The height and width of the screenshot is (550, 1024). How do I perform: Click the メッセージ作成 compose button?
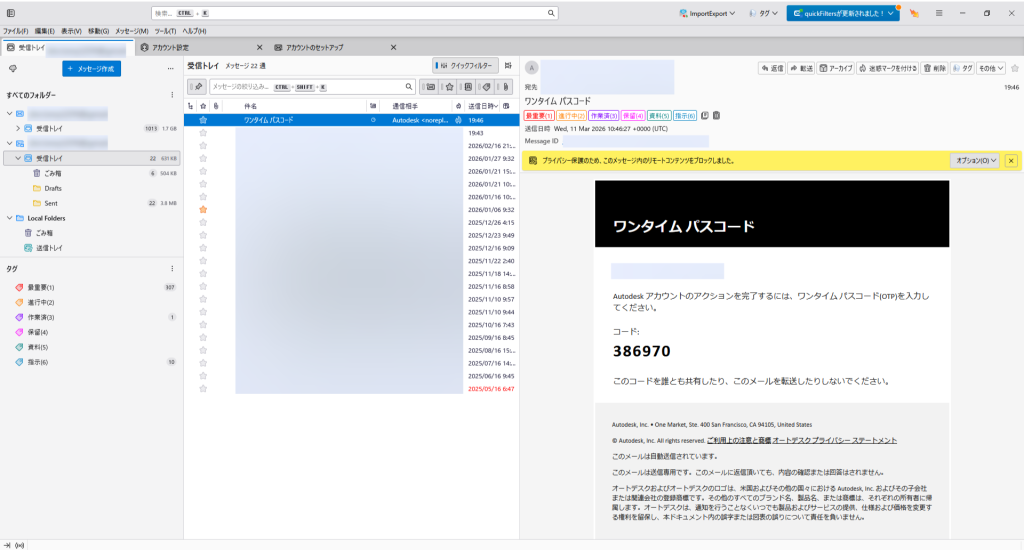(91, 68)
